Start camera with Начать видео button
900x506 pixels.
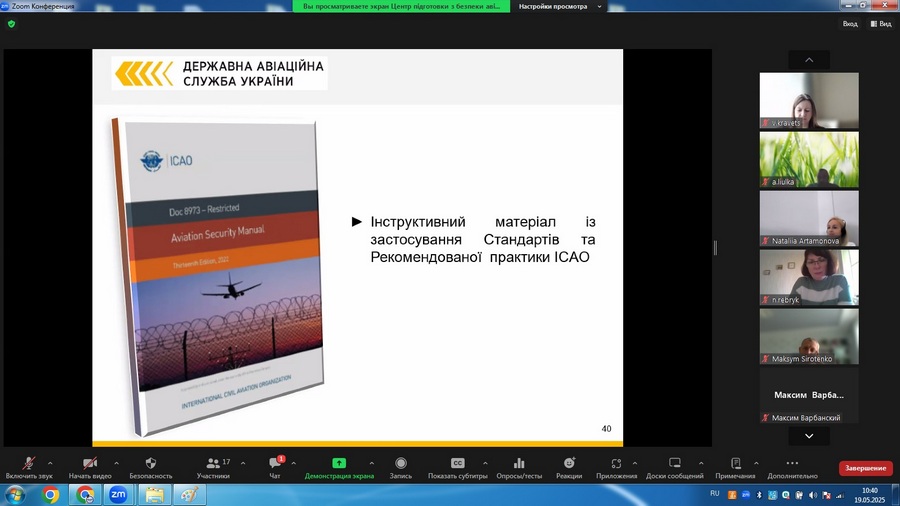coord(89,465)
